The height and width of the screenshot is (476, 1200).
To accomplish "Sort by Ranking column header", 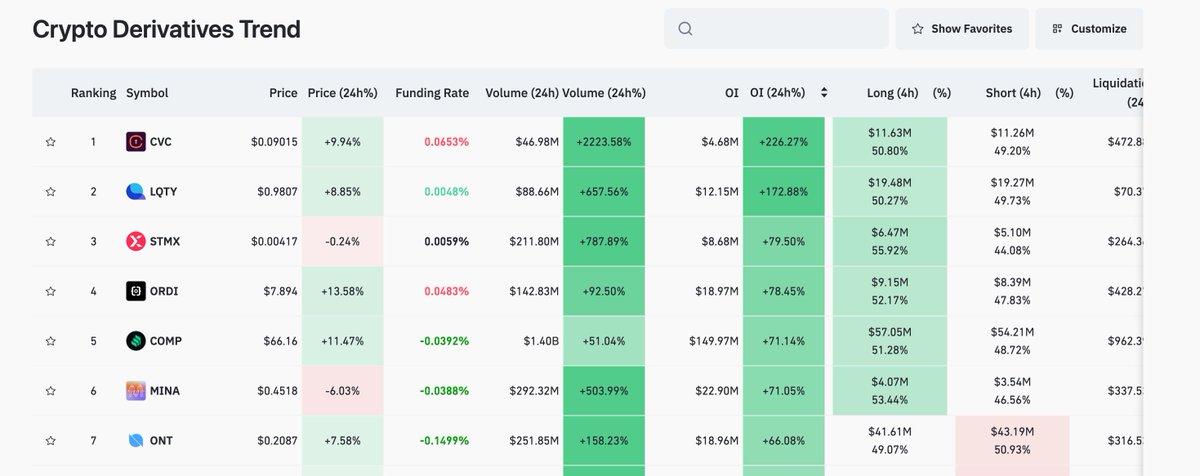I will coord(93,93).
